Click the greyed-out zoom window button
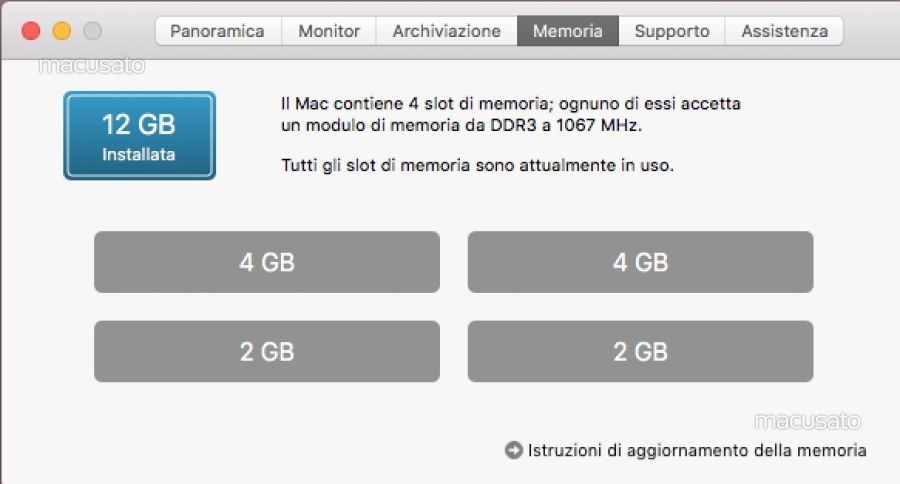This screenshot has height=484, width=900. (93, 31)
